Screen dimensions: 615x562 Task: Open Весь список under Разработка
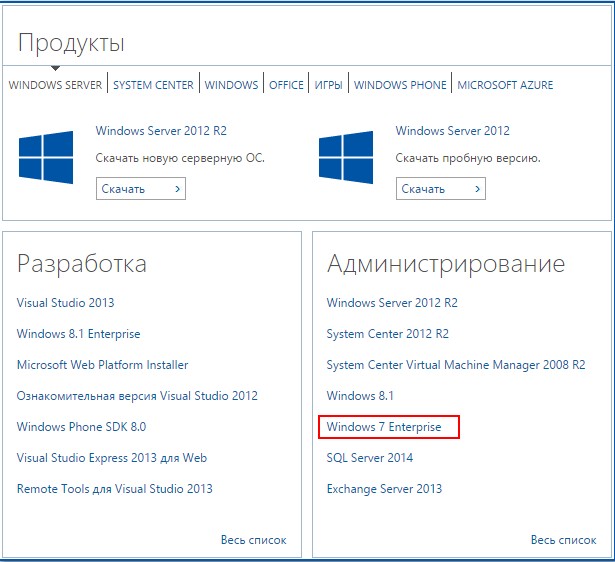254,540
